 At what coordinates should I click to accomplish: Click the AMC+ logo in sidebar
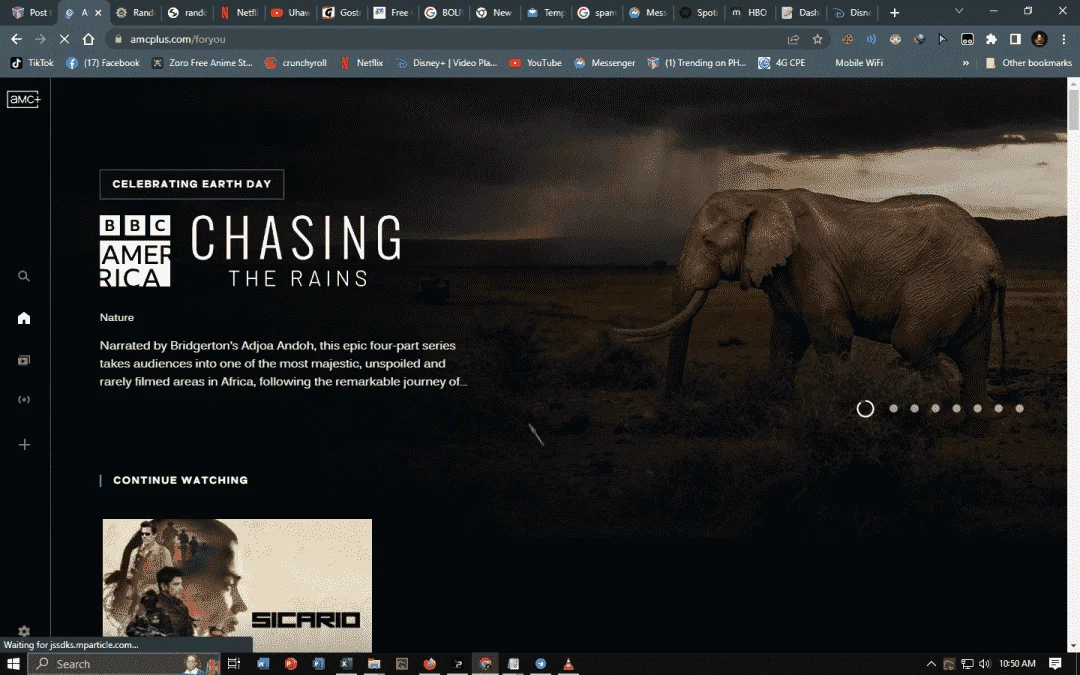tap(24, 99)
